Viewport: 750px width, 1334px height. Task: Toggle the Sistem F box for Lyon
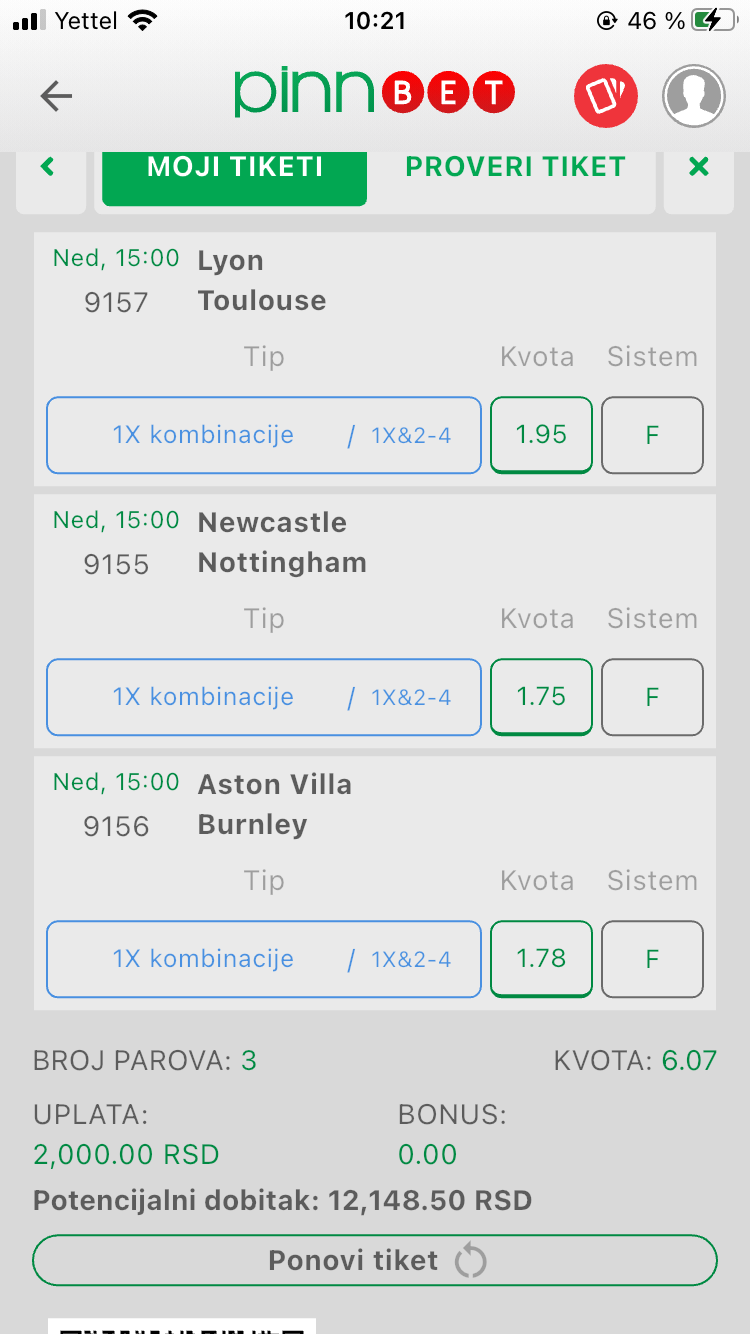[652, 436]
